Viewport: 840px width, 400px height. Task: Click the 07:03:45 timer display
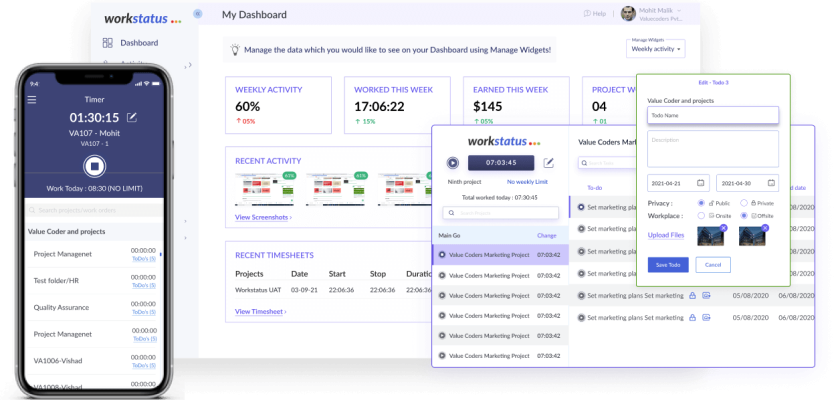pos(501,163)
